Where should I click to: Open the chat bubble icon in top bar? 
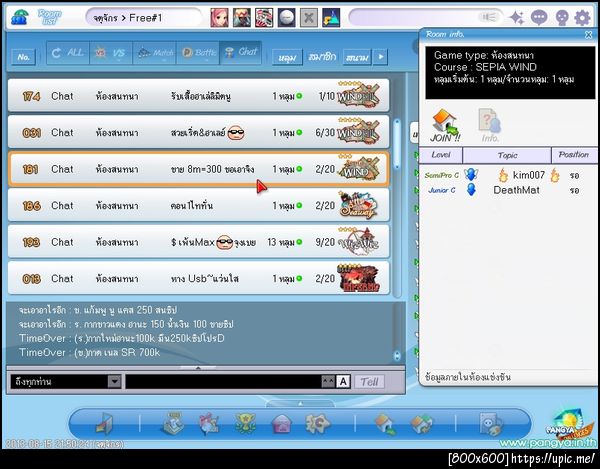click(539, 18)
